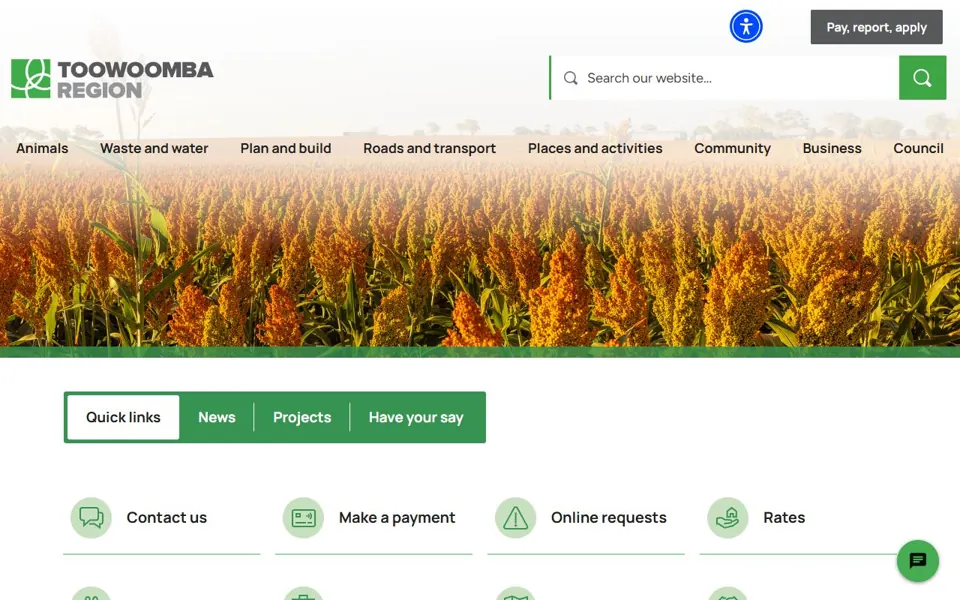The image size is (960, 600).
Task: Click the Pay, report, apply button
Action: (x=876, y=27)
